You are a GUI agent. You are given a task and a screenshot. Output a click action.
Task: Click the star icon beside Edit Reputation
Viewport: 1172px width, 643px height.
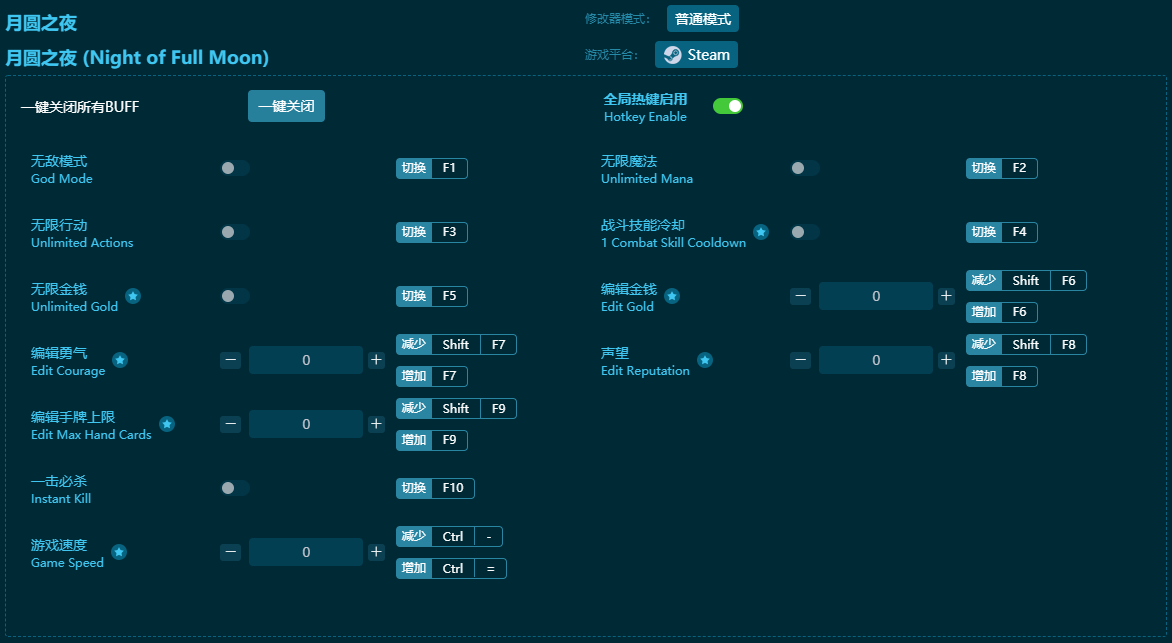pyautogui.click(x=705, y=360)
